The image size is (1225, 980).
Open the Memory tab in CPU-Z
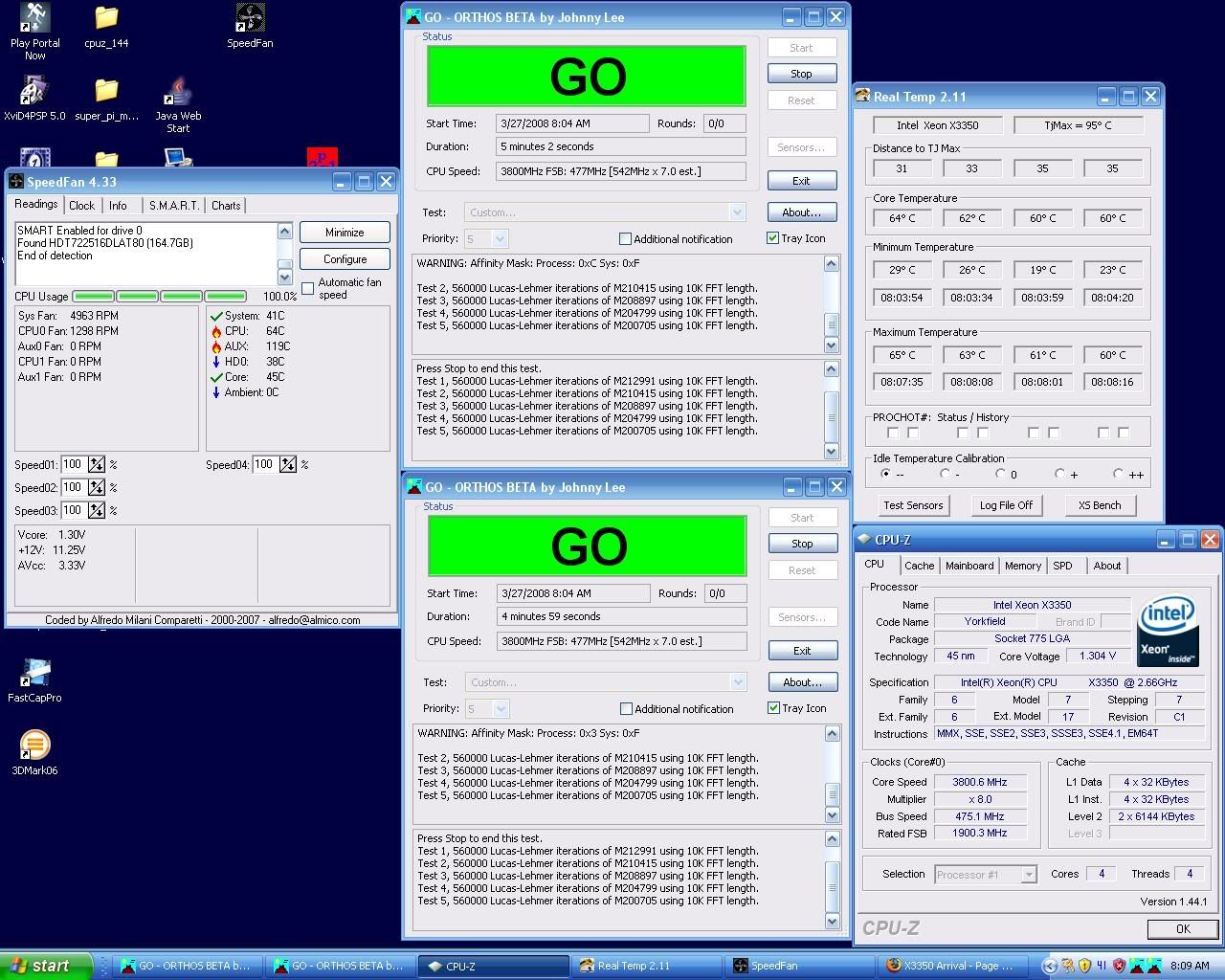point(1022,566)
